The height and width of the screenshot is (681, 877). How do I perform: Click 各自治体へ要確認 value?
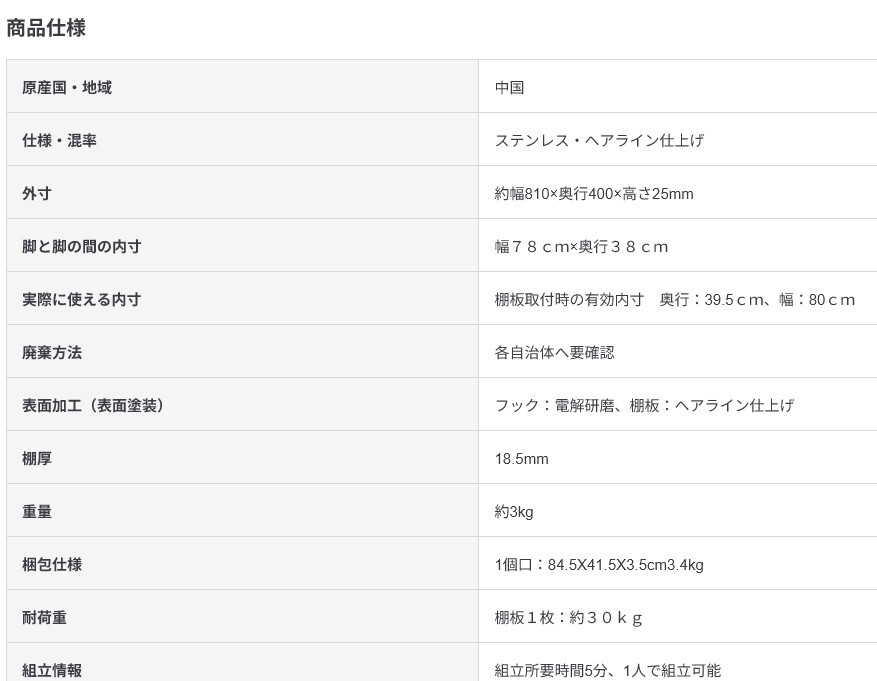coord(554,352)
